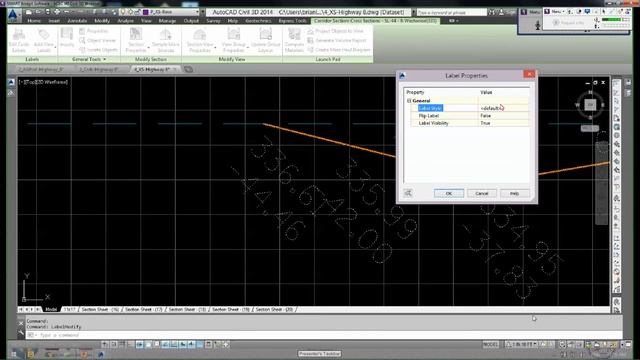
Task: Close the command line with X icon
Action: pyautogui.click(x=21, y=323)
